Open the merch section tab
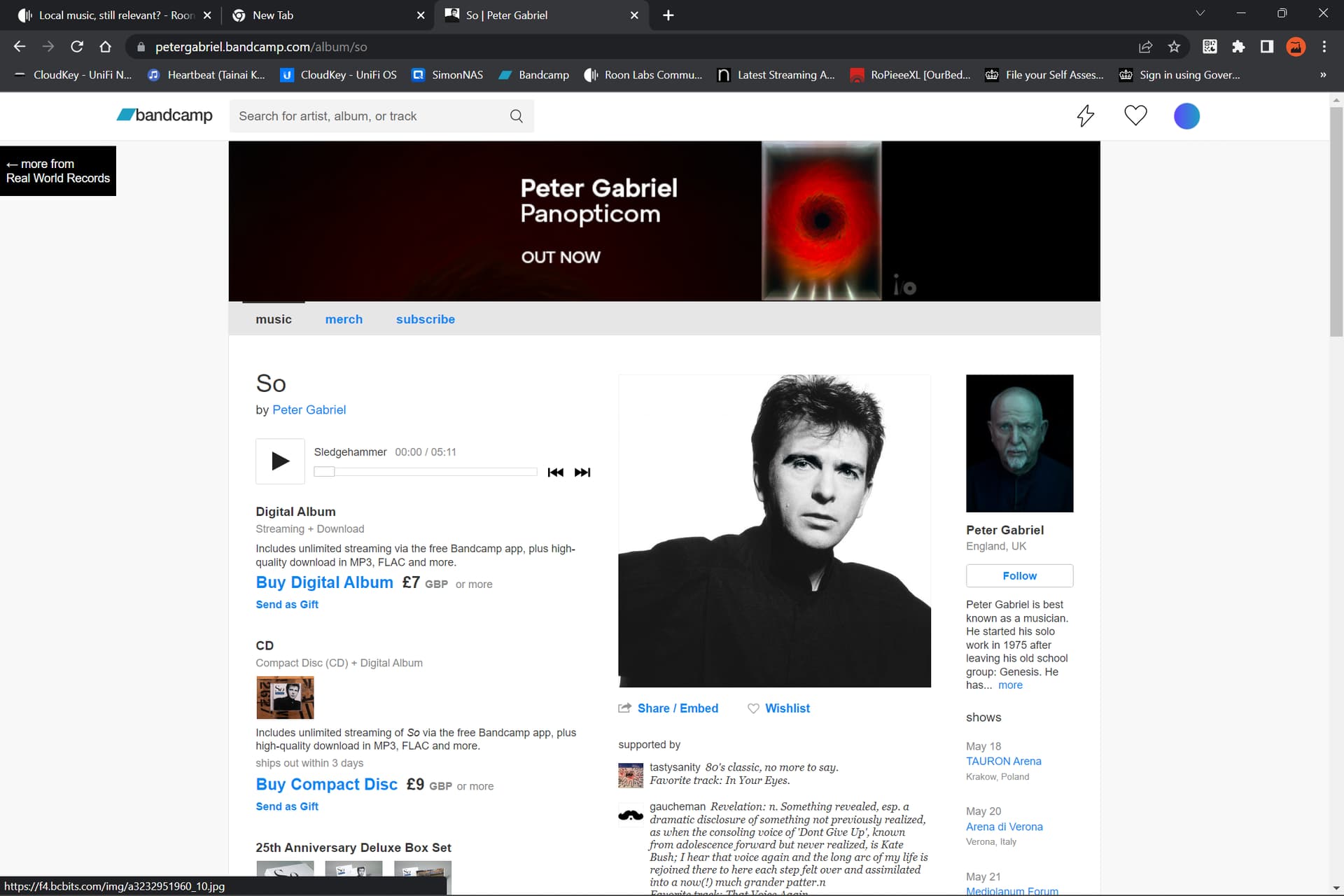The image size is (1344, 896). click(x=344, y=319)
